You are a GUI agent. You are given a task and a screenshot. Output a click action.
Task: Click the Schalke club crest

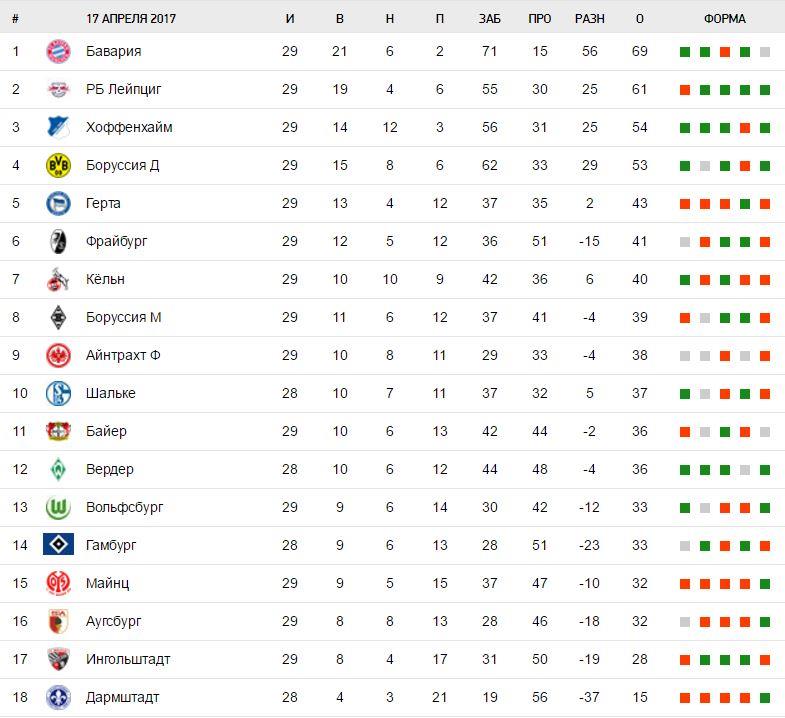coord(58,394)
